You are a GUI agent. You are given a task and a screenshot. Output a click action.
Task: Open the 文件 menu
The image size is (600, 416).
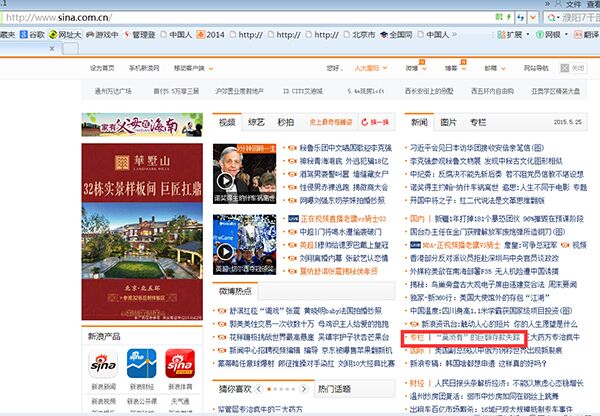point(573,4)
